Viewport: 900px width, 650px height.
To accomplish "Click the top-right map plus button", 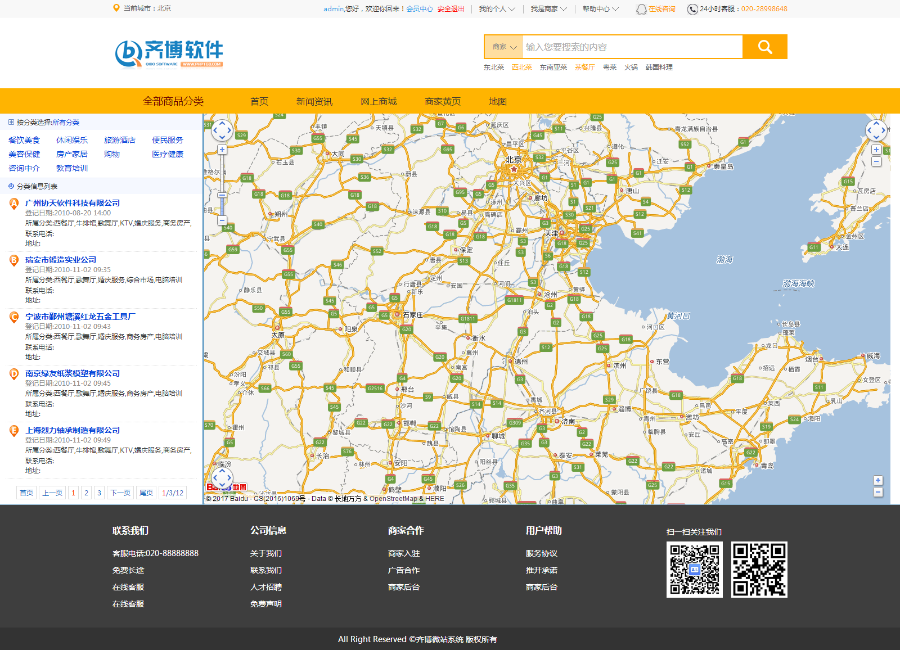I will pyautogui.click(x=876, y=150).
